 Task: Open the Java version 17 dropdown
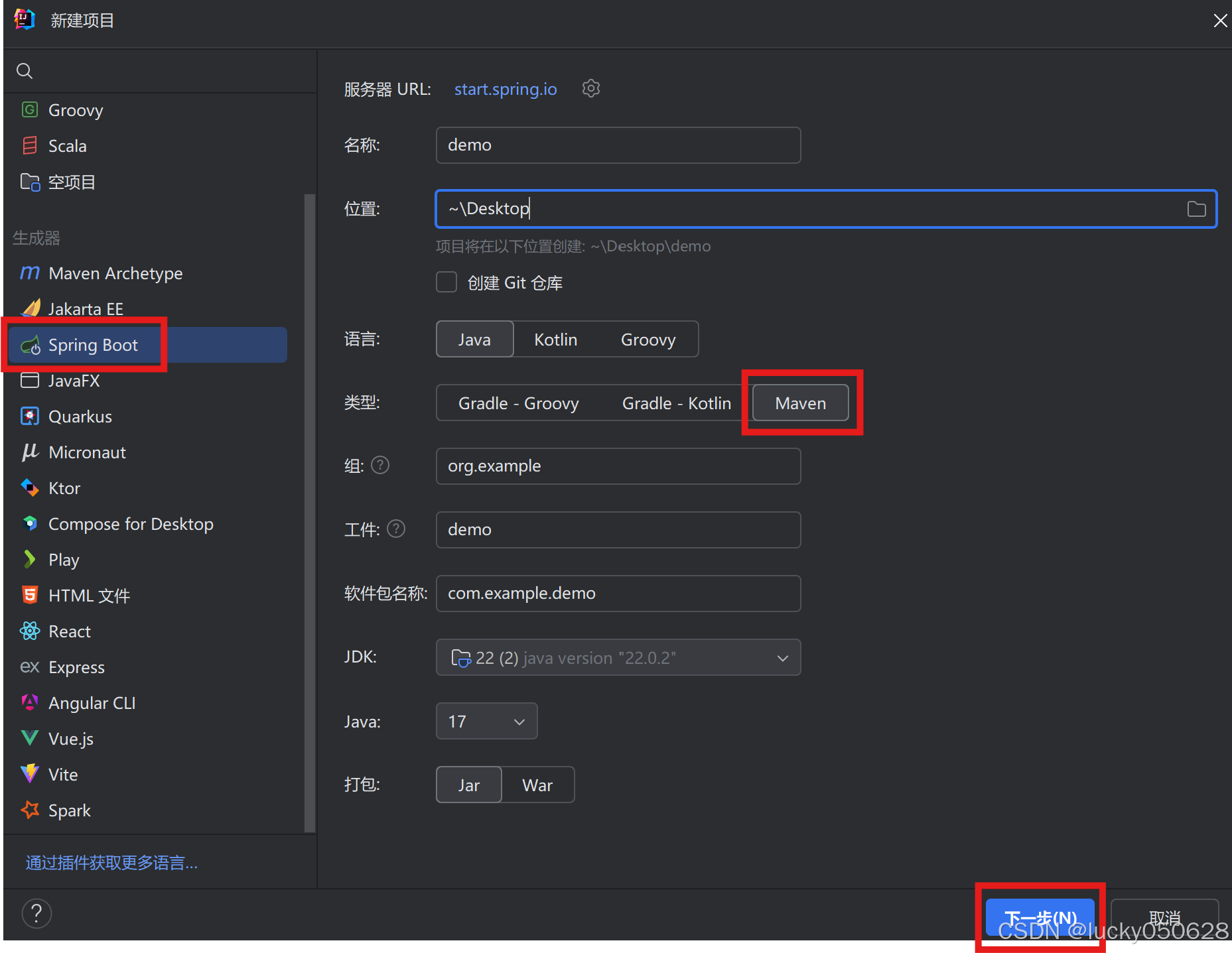coord(486,721)
